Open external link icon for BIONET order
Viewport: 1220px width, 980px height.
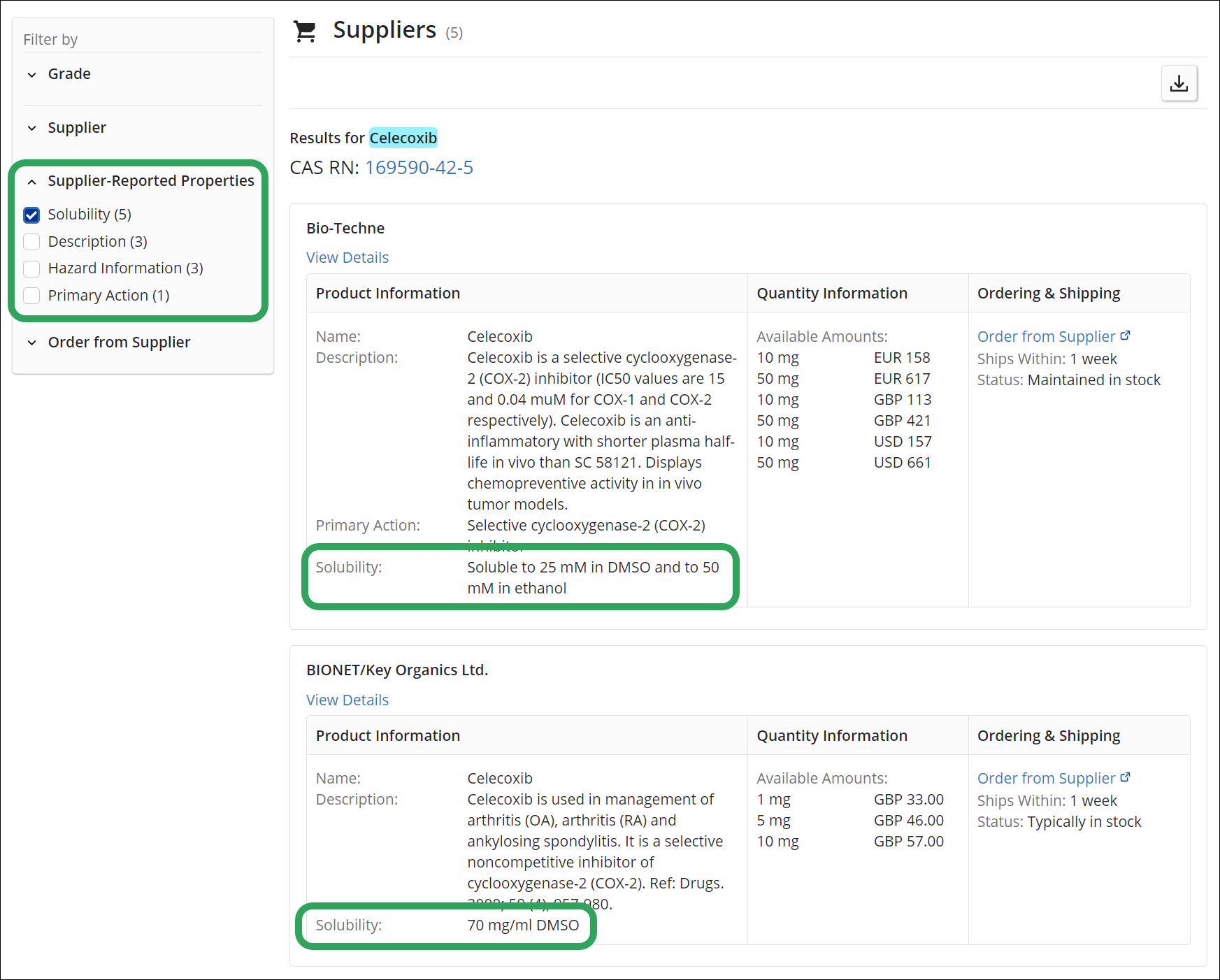[x=1125, y=777]
